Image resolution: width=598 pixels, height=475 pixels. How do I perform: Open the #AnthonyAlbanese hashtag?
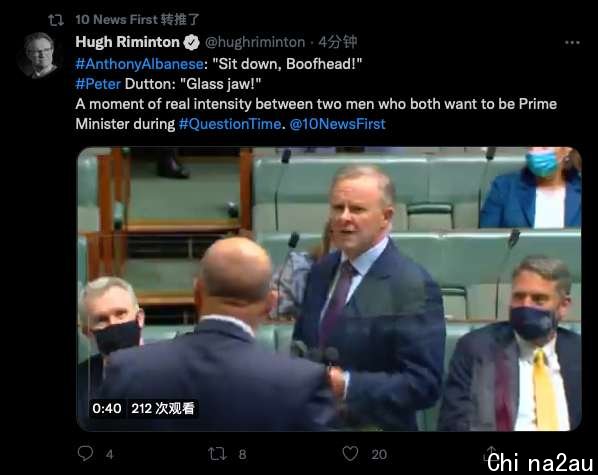139,64
